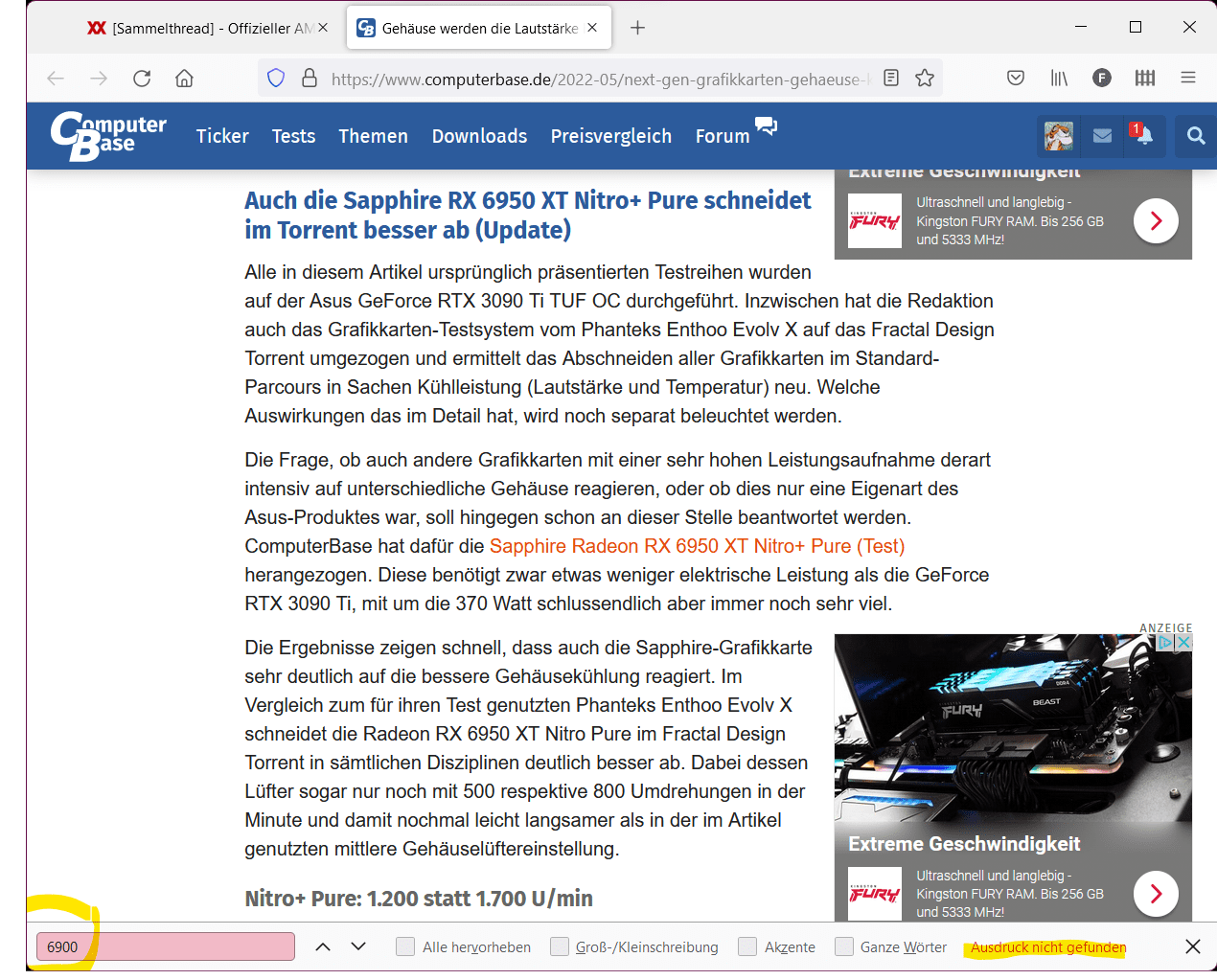Close the find bar
Viewport: 1217px width, 980px height.
(x=1193, y=946)
